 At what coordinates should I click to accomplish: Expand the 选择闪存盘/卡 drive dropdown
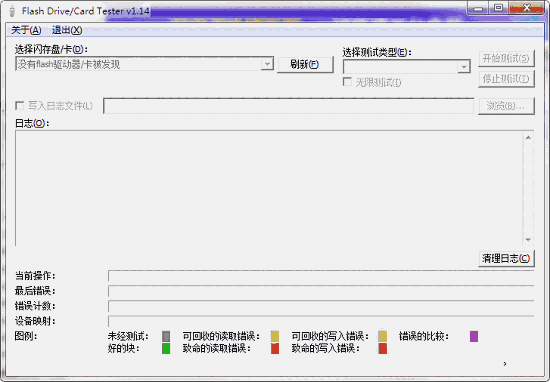pos(267,64)
